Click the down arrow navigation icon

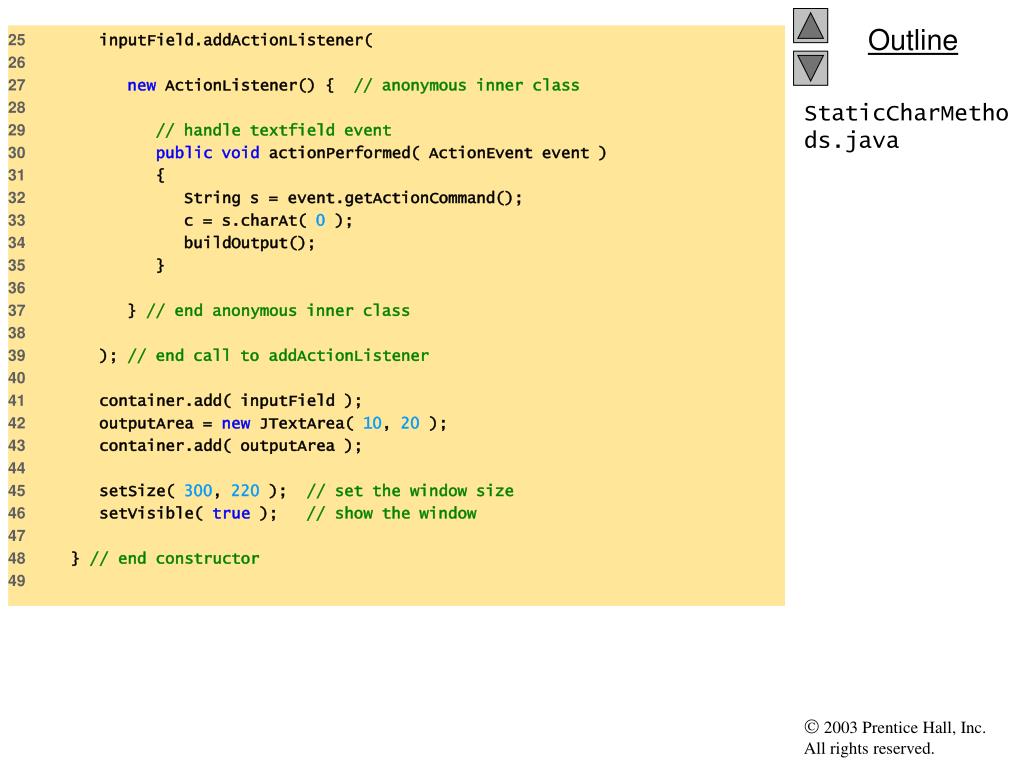[x=810, y=69]
